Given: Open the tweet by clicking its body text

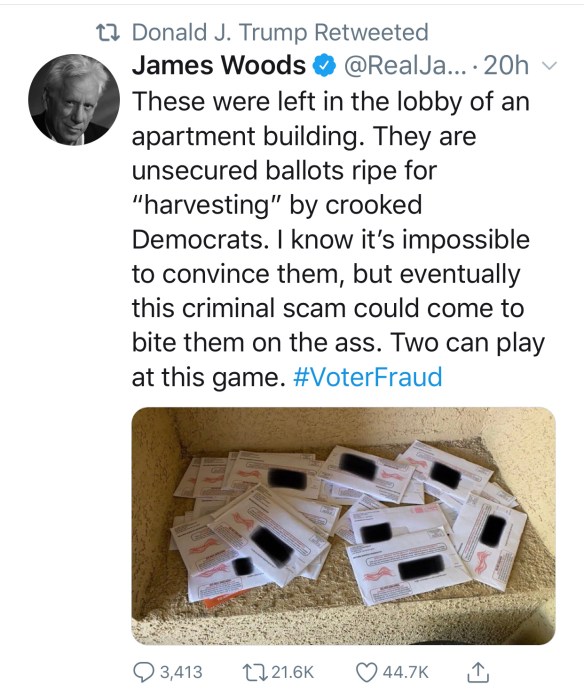Looking at the screenshot, I should click(338, 239).
